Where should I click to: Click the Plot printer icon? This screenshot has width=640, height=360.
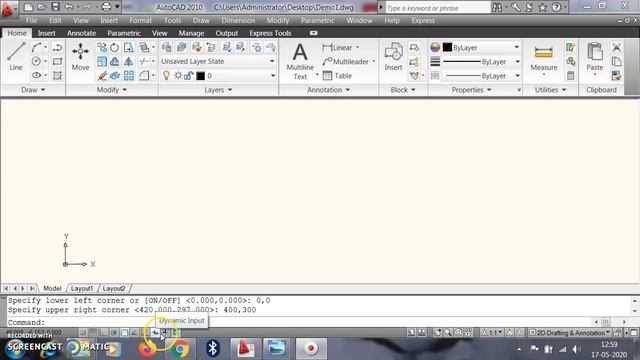106,7
